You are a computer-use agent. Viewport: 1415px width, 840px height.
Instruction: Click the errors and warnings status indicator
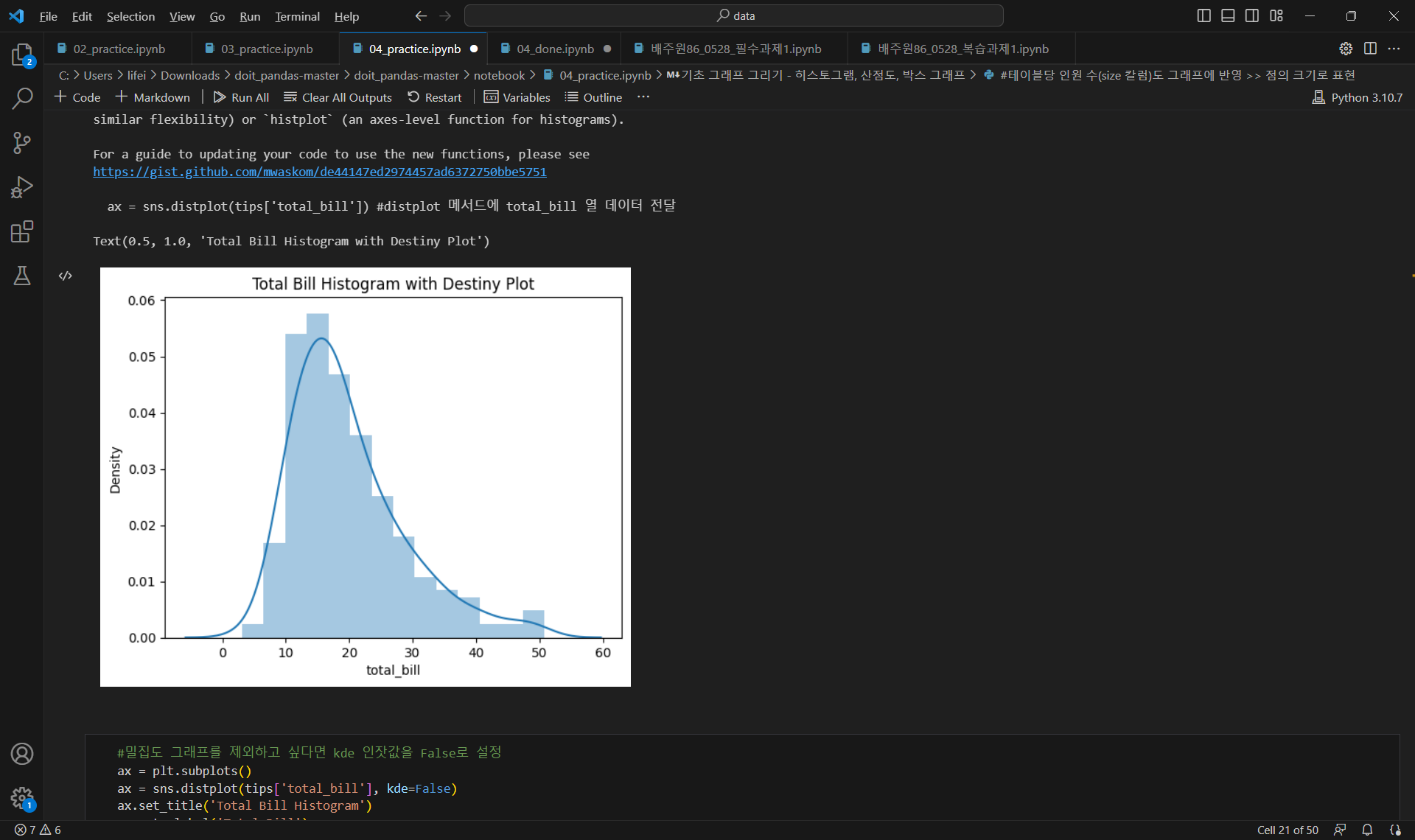click(38, 830)
